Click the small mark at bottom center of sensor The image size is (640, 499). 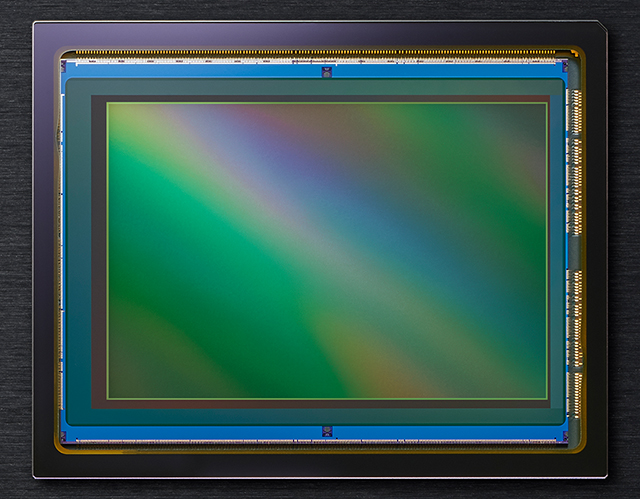coord(327,431)
